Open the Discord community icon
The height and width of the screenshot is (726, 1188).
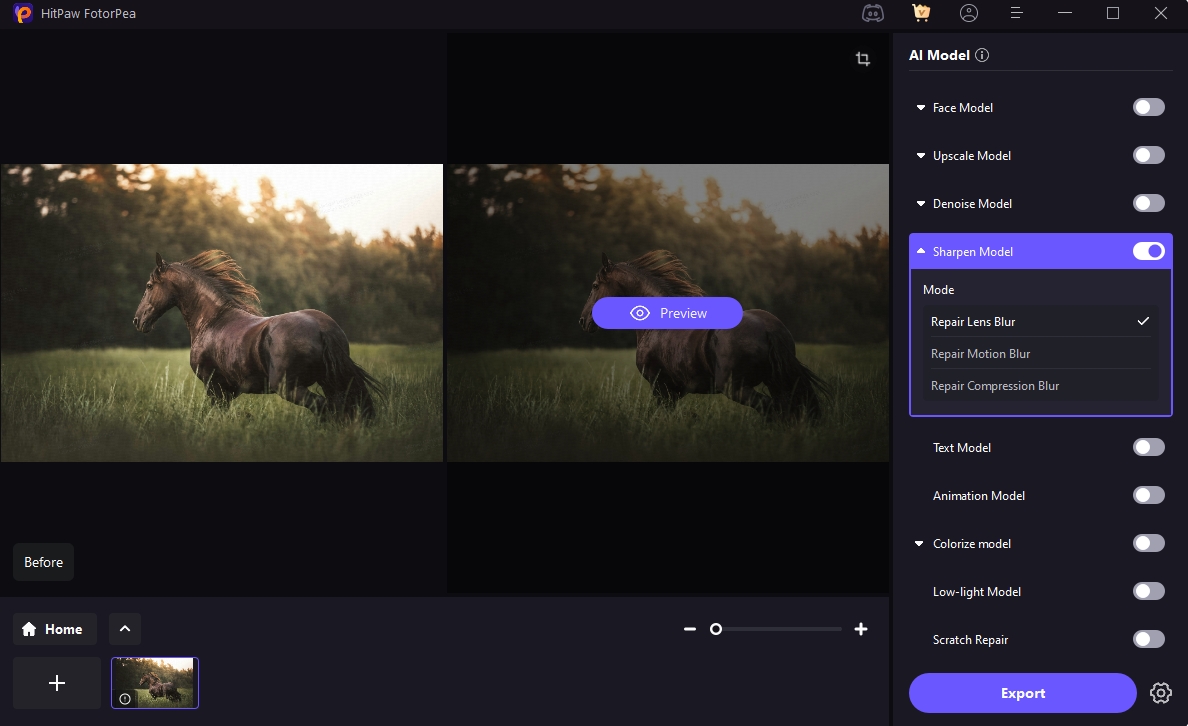pos(873,13)
